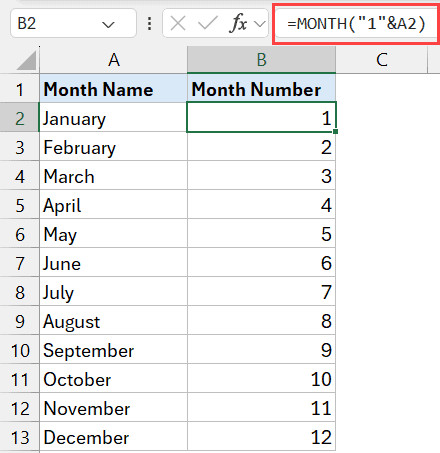The height and width of the screenshot is (453, 440).
Task: Click the month number cell next to August
Action: coord(261,320)
